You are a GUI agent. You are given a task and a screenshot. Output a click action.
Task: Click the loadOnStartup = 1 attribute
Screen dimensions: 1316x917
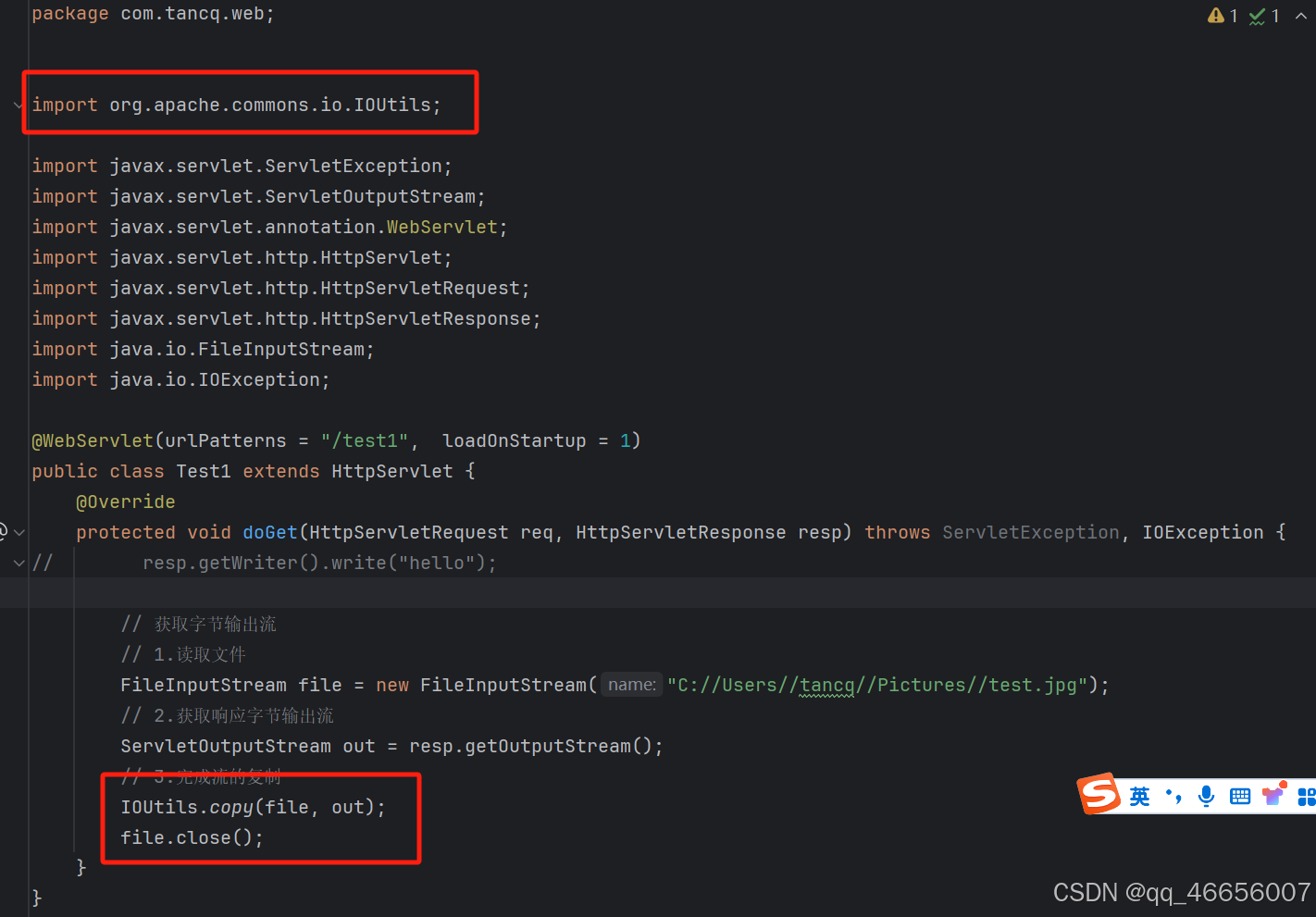pos(536,440)
